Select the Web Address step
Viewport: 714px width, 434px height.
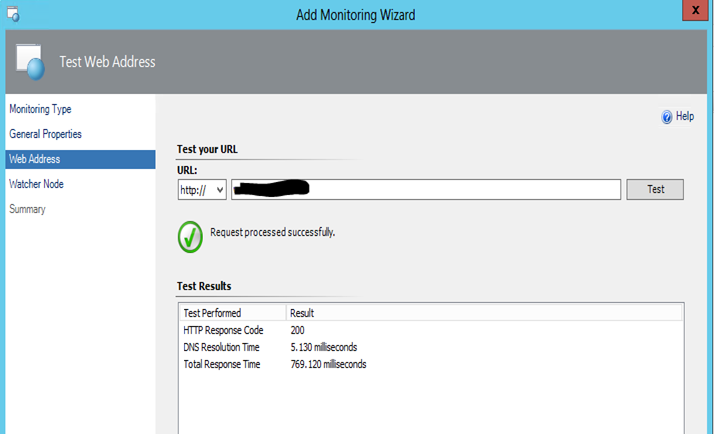35,159
